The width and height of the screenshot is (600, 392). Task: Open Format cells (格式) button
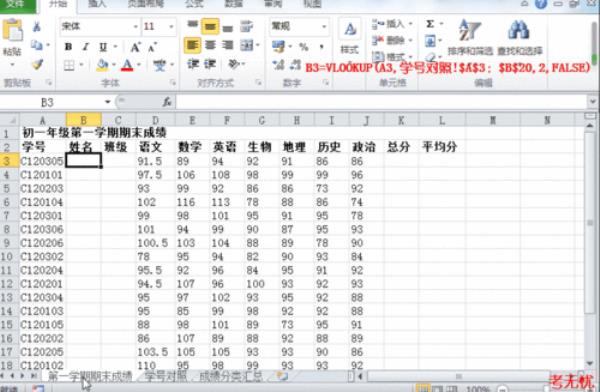point(393,57)
